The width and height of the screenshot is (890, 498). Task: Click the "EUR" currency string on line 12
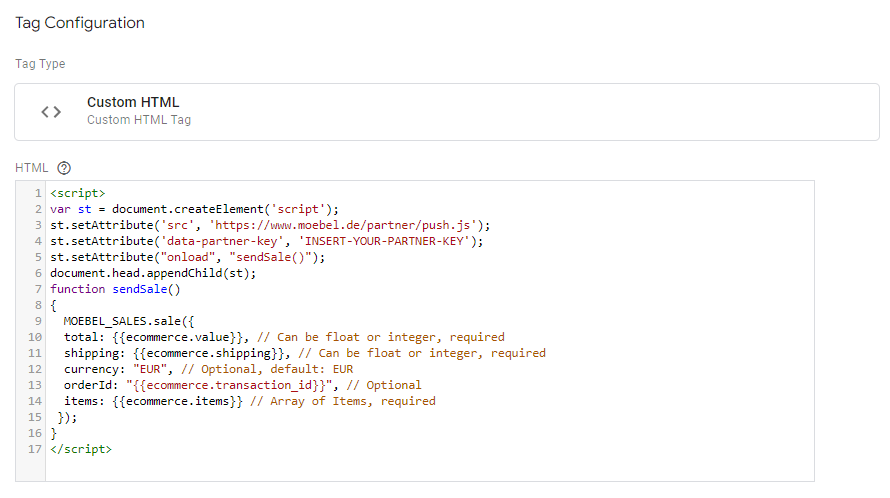[x=154, y=369]
